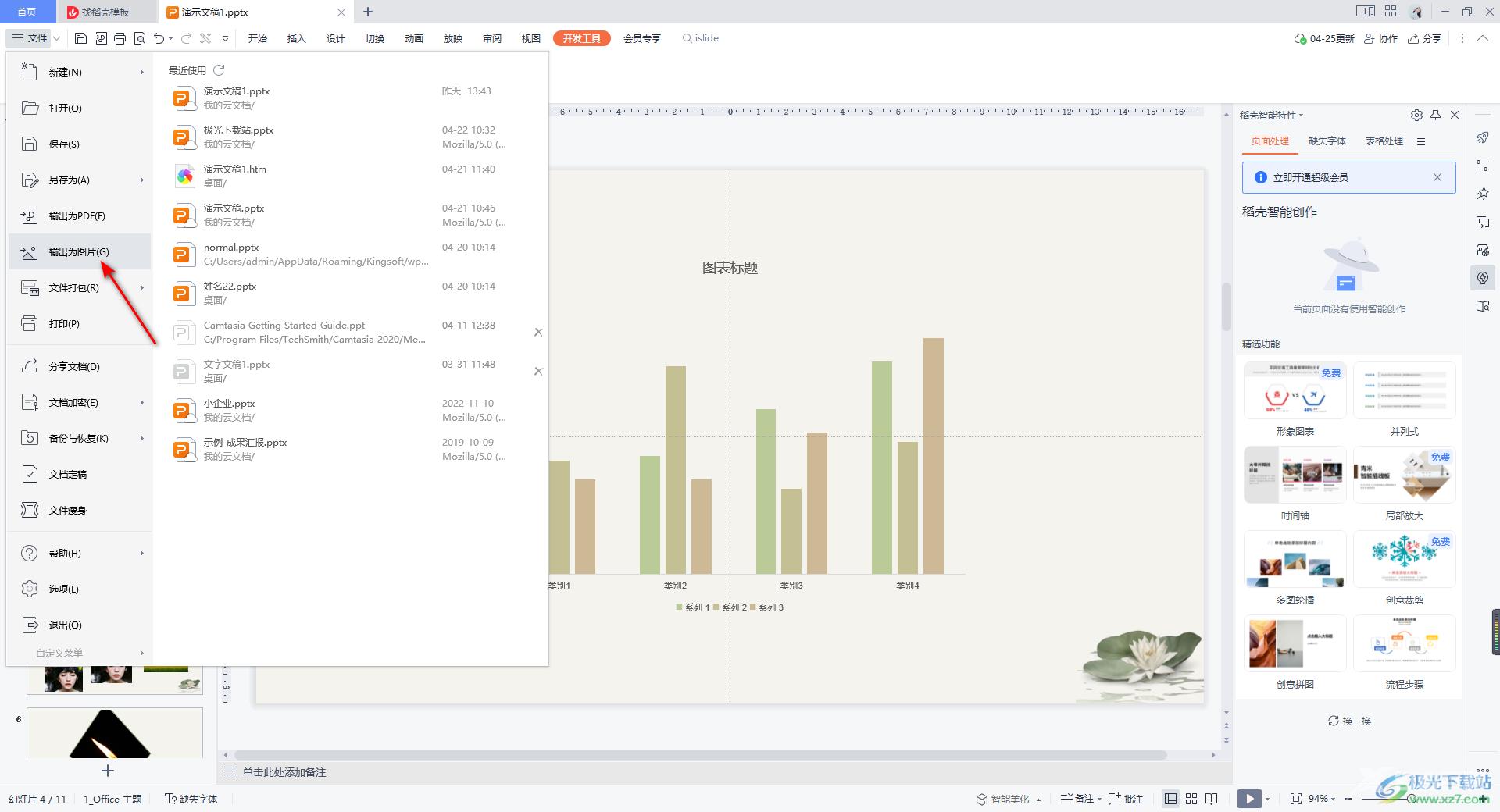
Task: Expand the Help (帮助) submenu
Action: 142,553
